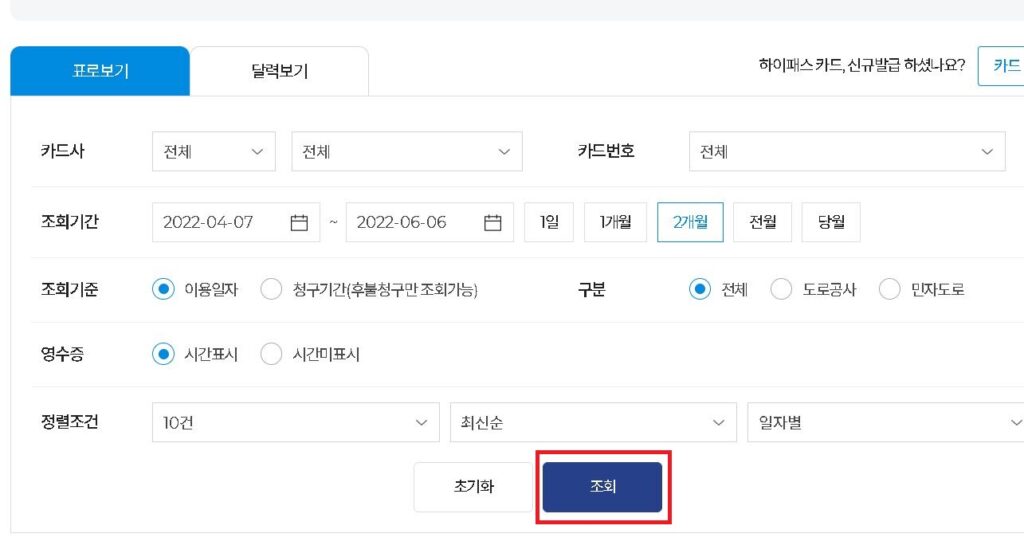
Task: Switch to the 표로보기 tab
Action: click(x=100, y=71)
